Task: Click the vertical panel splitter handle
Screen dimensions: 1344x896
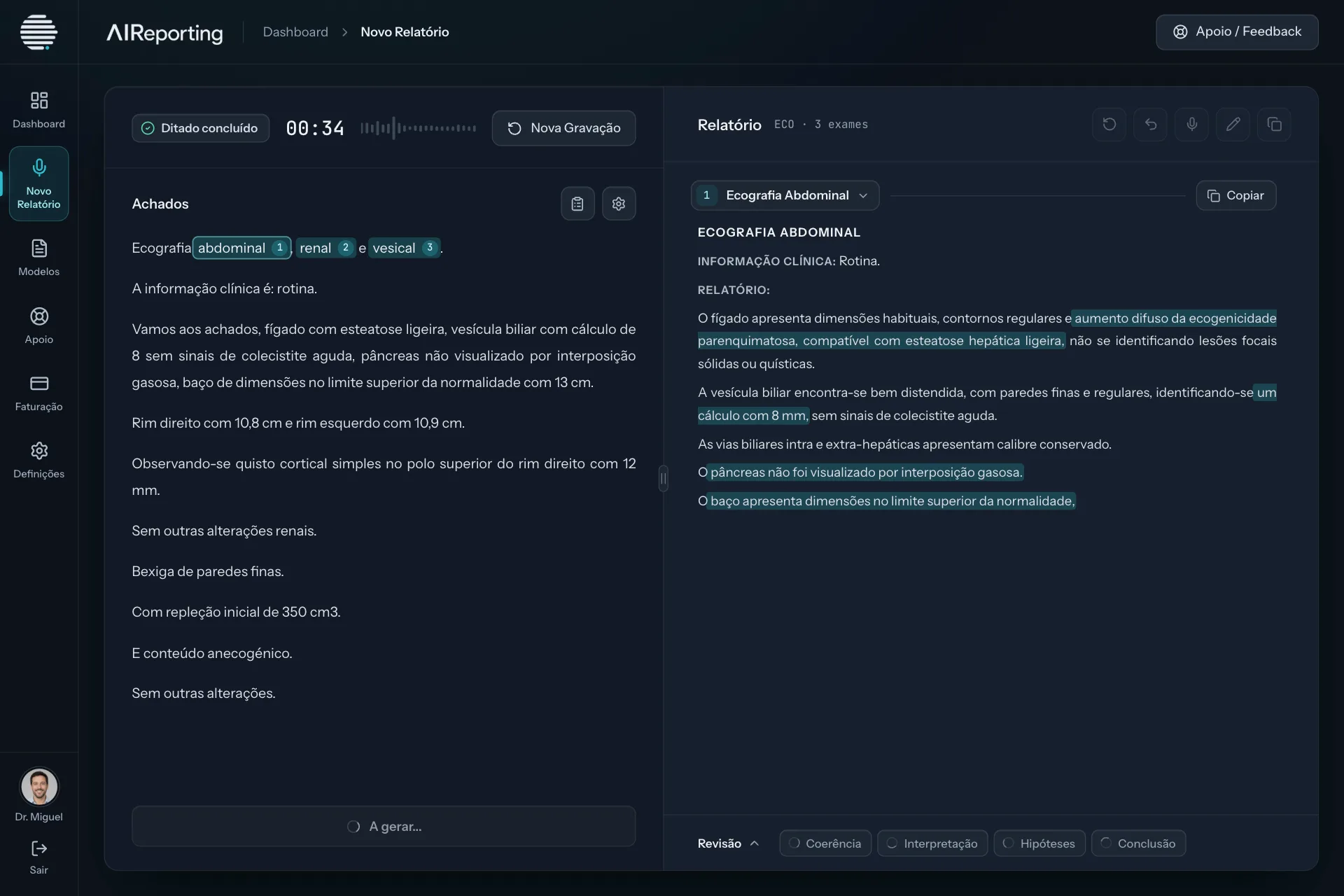Action: (x=664, y=479)
